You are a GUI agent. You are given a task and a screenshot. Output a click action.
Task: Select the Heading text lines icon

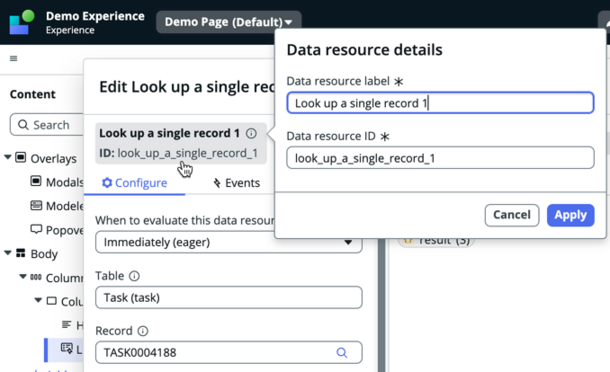pyautogui.click(x=67, y=325)
